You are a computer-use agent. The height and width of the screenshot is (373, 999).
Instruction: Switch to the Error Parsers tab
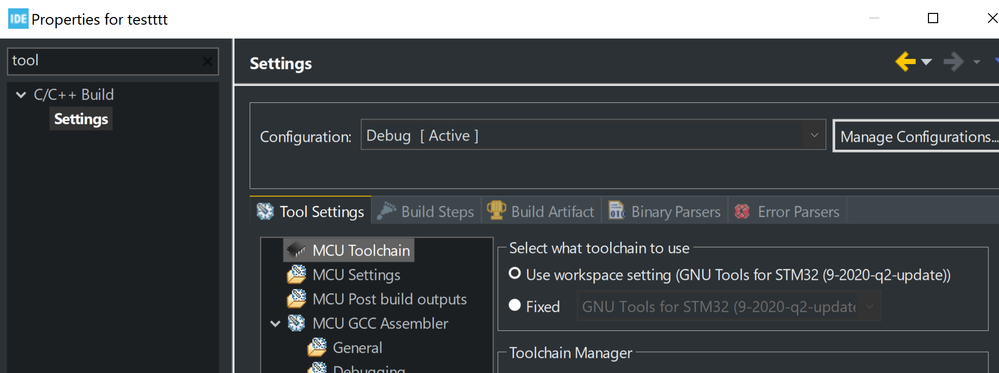pyautogui.click(x=786, y=211)
